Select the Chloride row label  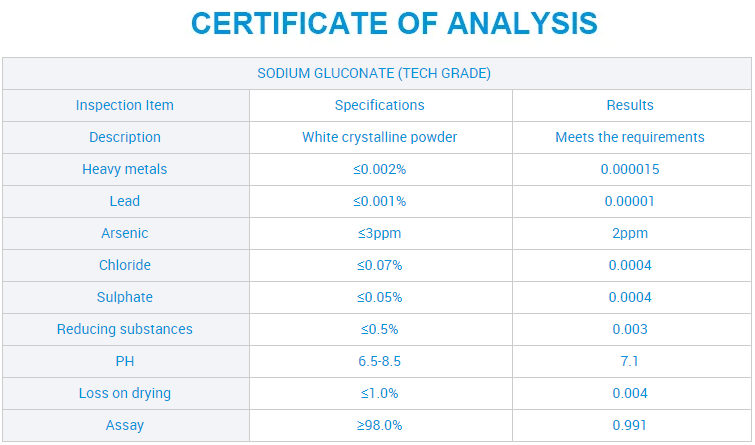[x=125, y=265]
